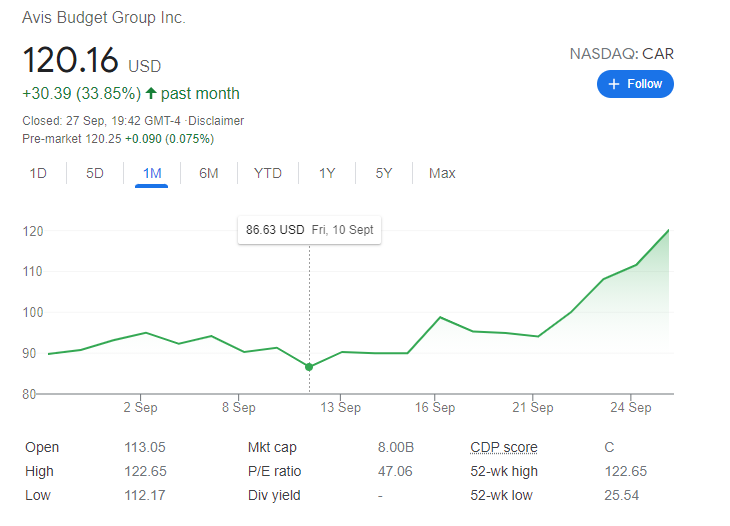Click the Mkt cap value 8.00B
730x526 pixels.
pyautogui.click(x=396, y=447)
